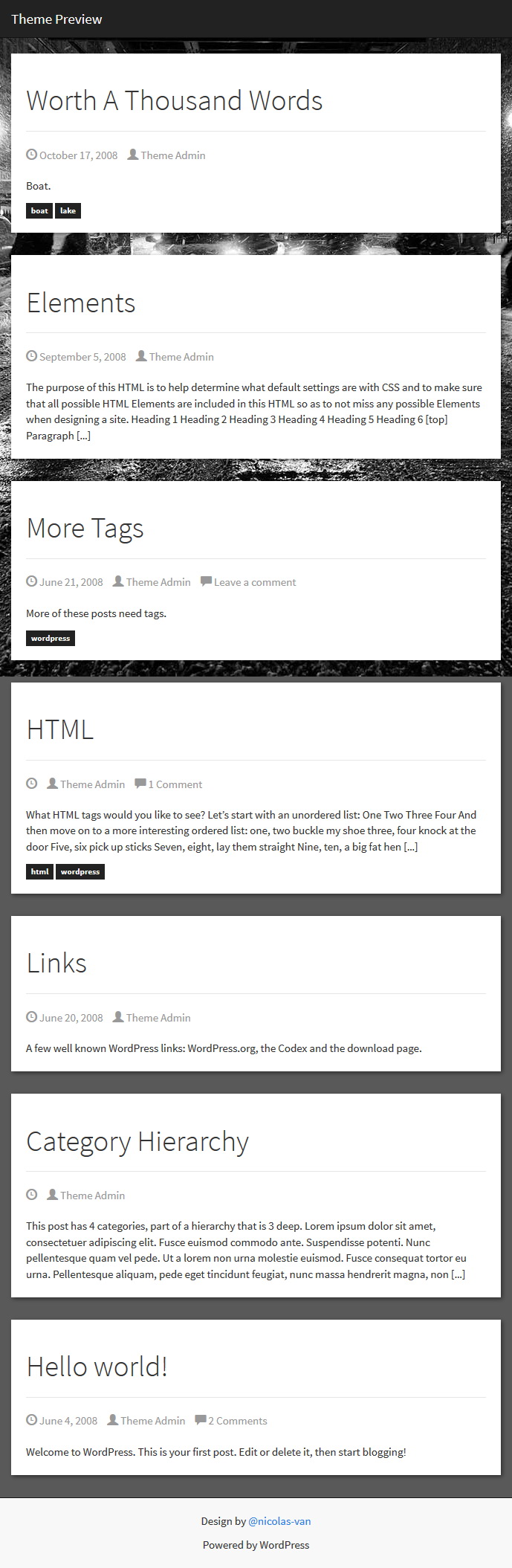Open the Worth A Thousand Words post
Screen dimensions: 512x1568
[x=175, y=100]
